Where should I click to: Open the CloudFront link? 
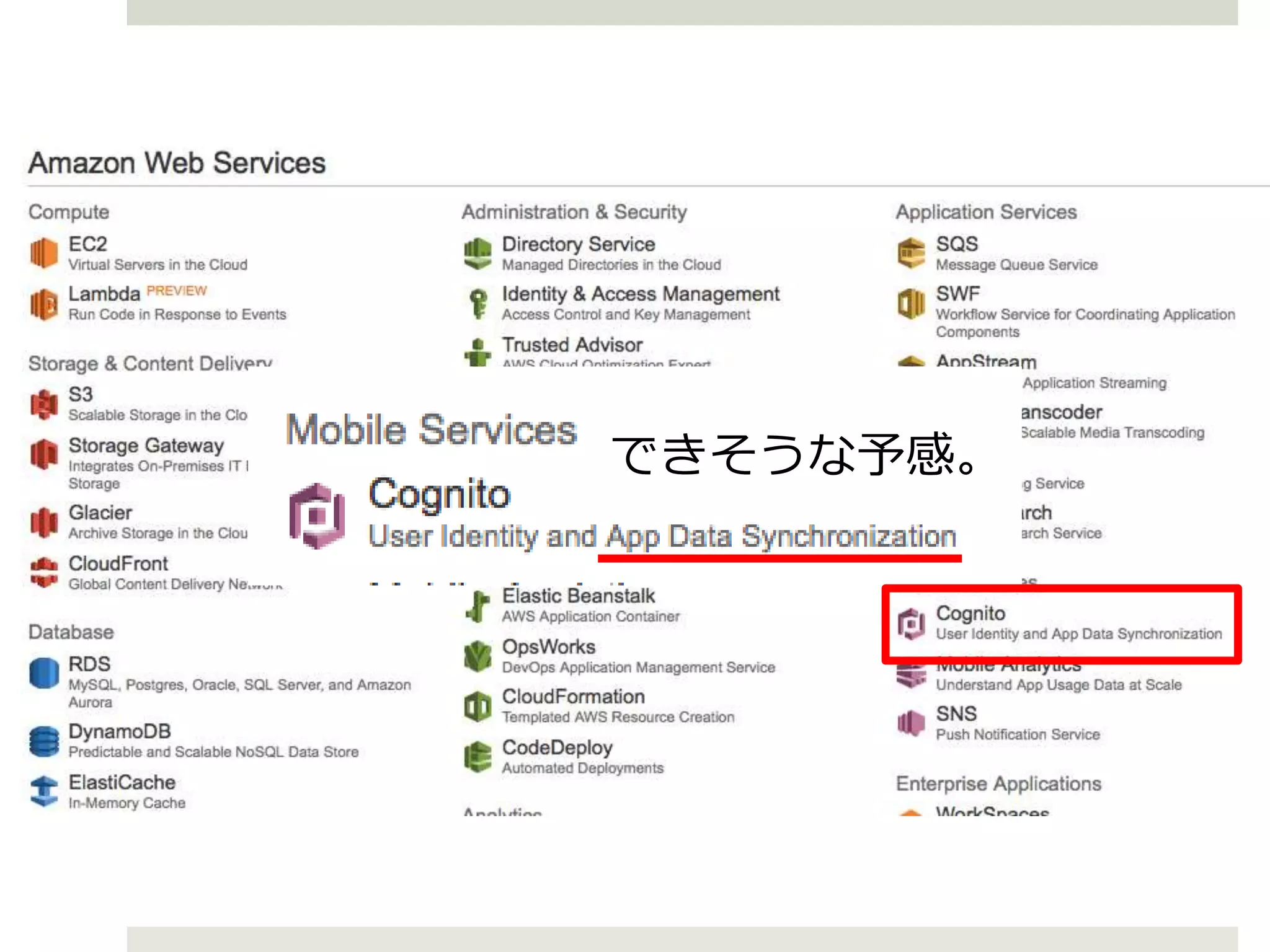(x=118, y=563)
